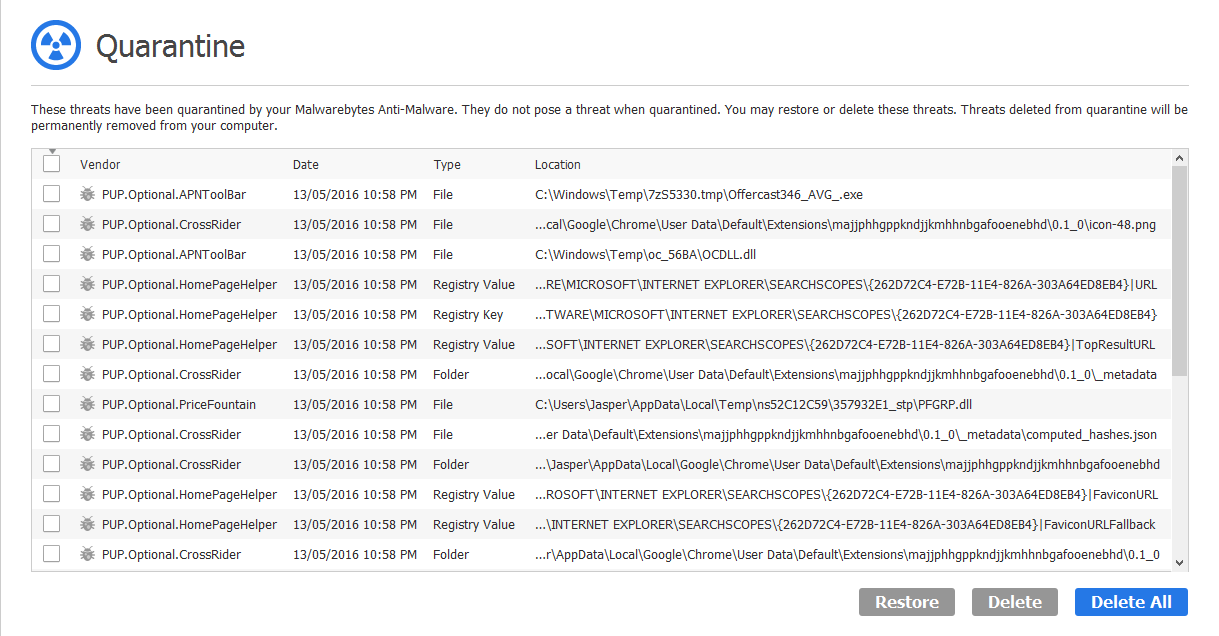Sort threats by the Type column header
The height and width of the screenshot is (636, 1219).
pyautogui.click(x=446, y=164)
